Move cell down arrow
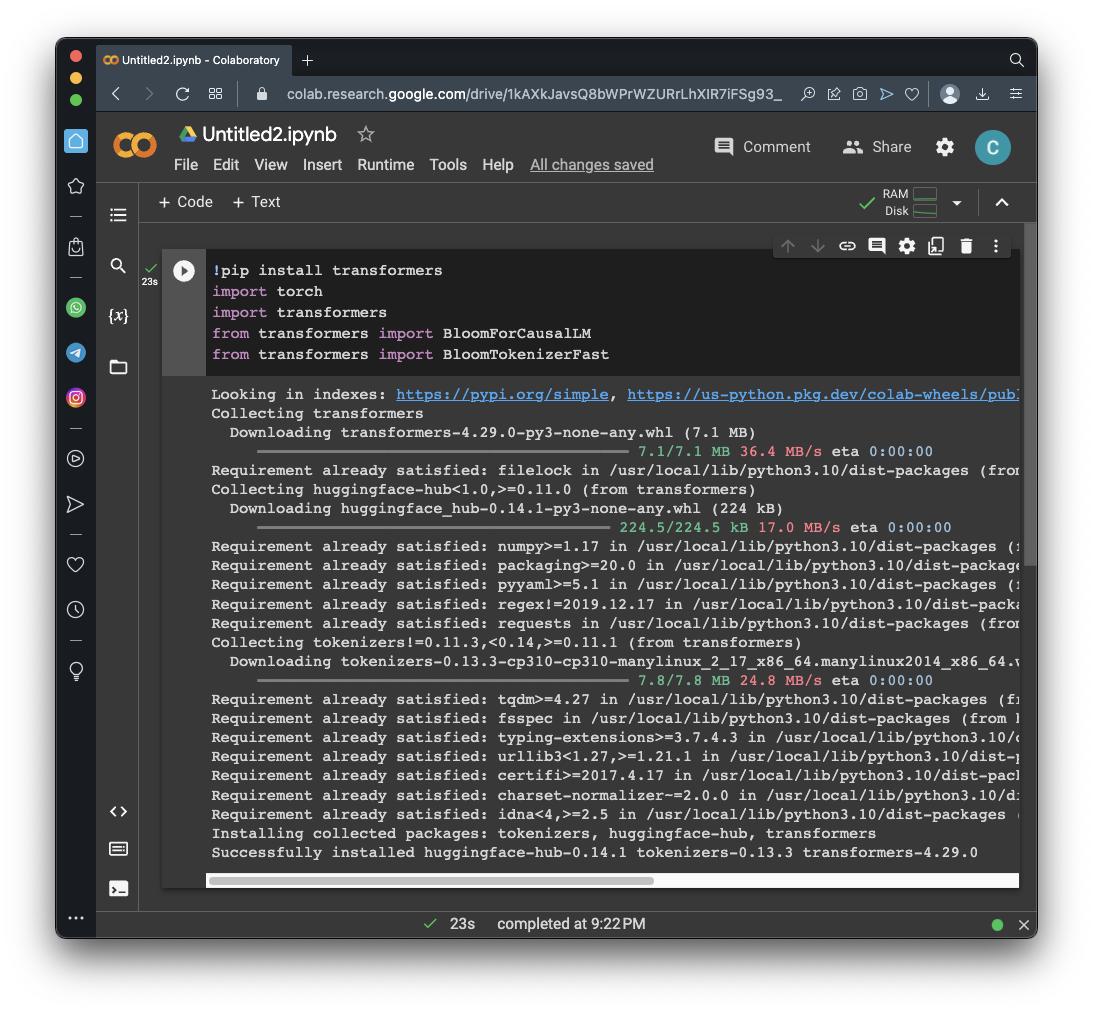Image resolution: width=1093 pixels, height=1012 pixels. 818,246
